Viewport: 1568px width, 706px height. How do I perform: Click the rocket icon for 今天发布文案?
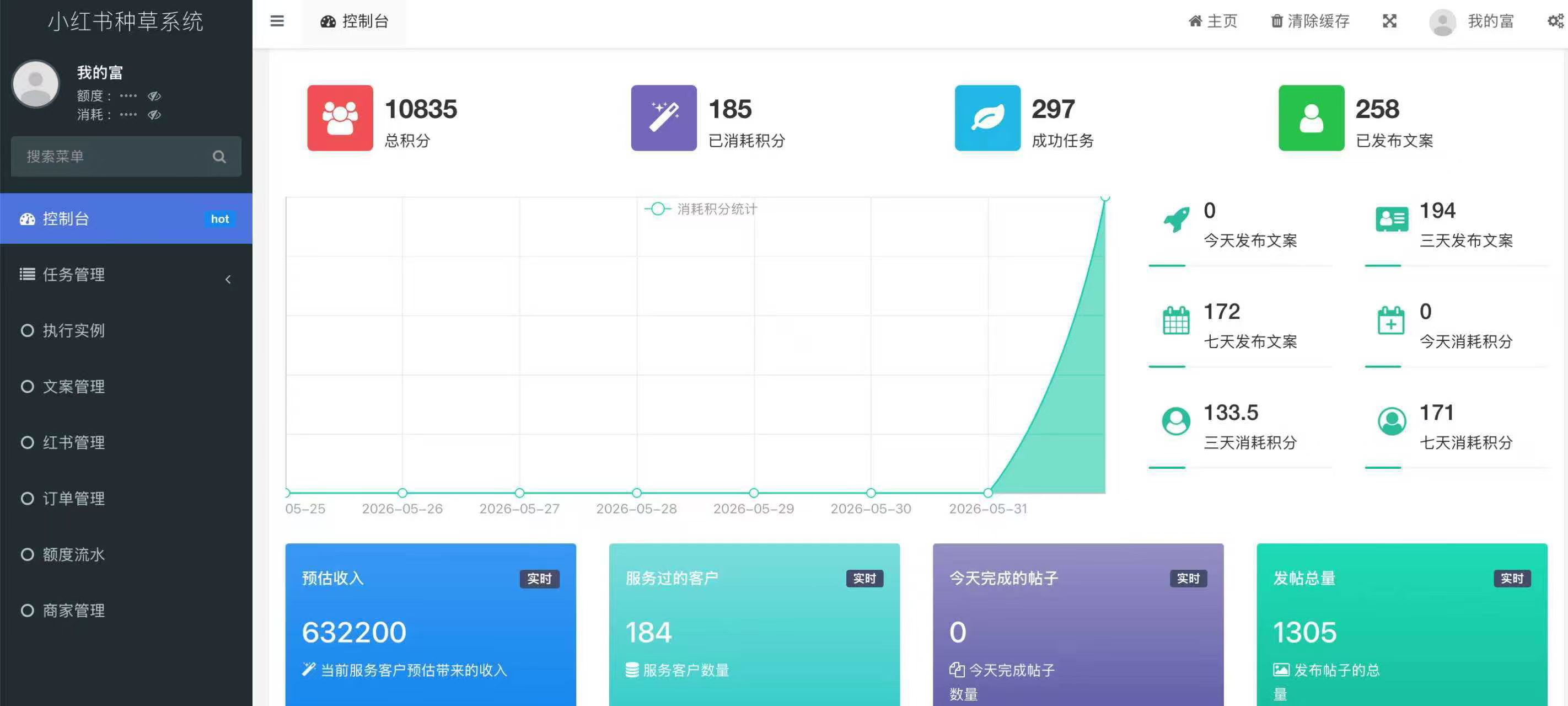tap(1176, 220)
